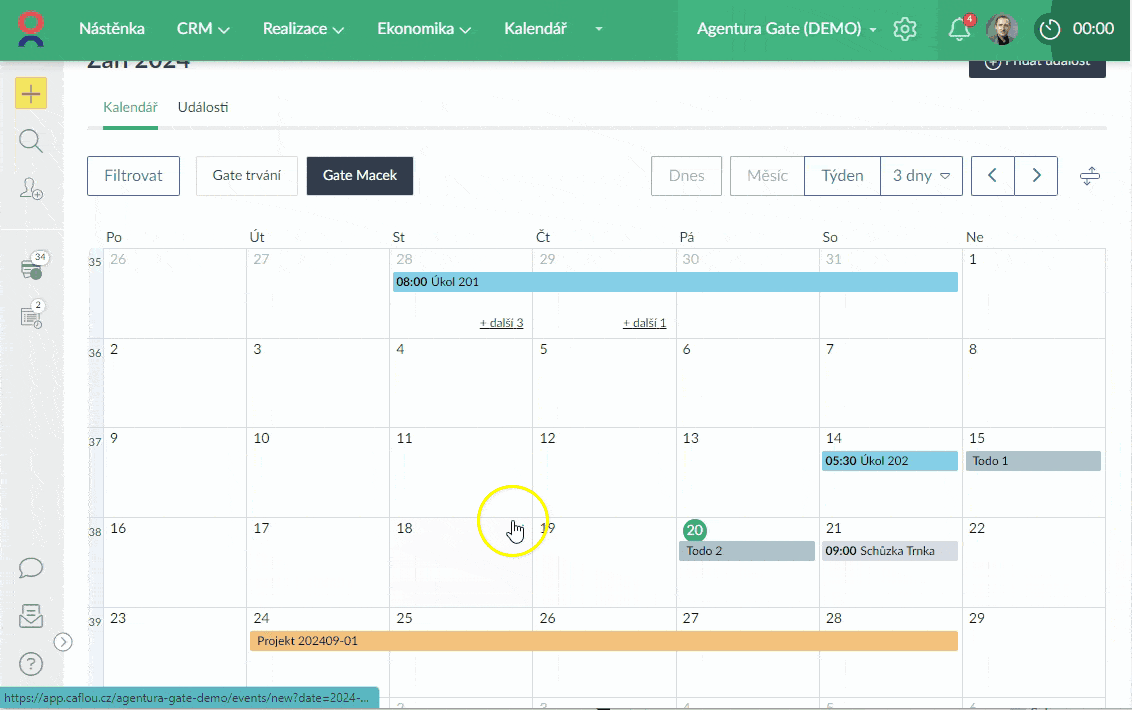Toggle the Gate Macek calendar filter
Viewport: 1132px width, 710px height.
click(x=360, y=175)
